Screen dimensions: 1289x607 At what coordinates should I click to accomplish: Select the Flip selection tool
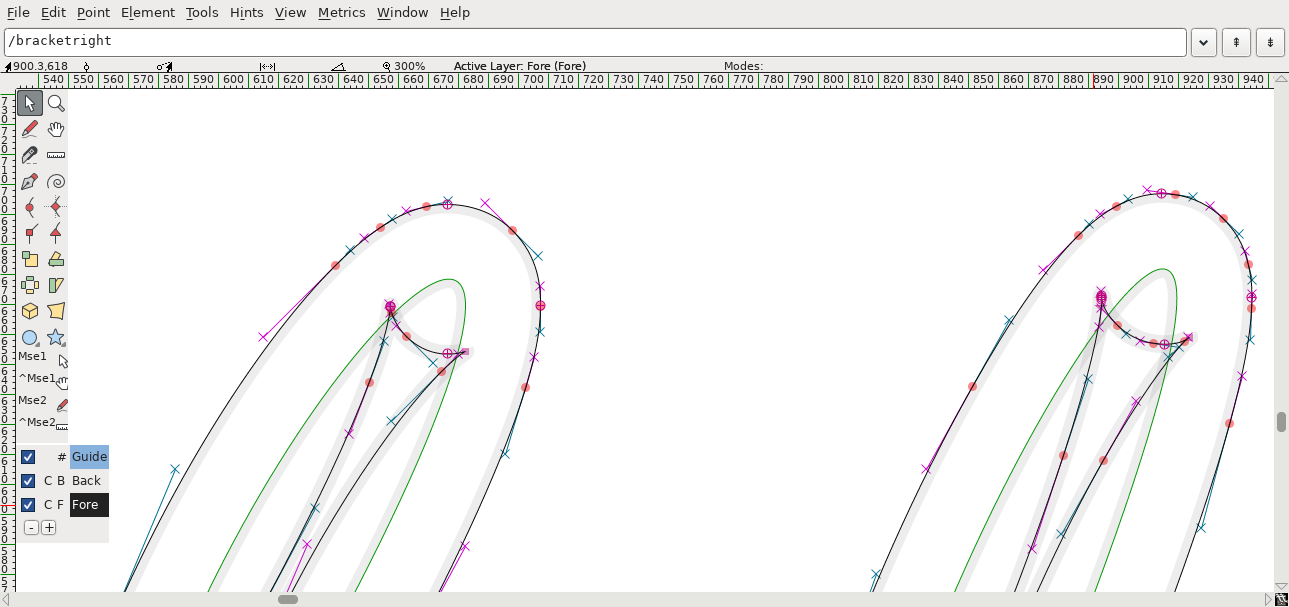(30, 285)
